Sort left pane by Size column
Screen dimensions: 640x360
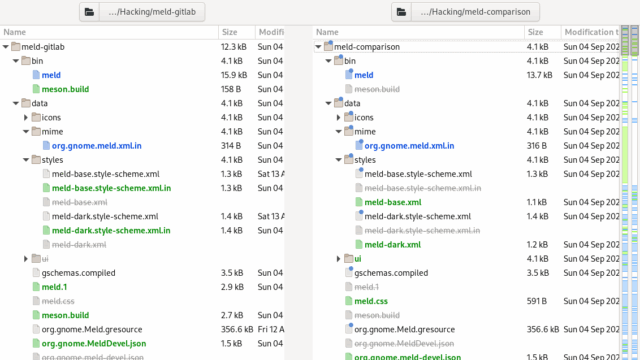(237, 32)
